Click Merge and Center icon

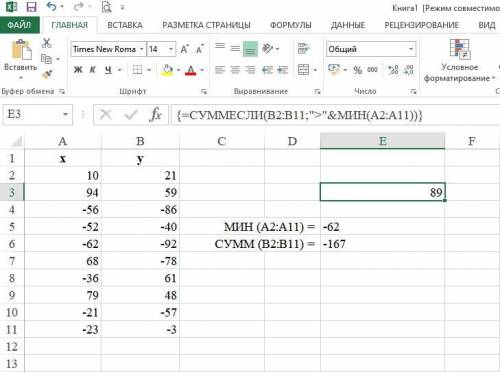click(303, 70)
